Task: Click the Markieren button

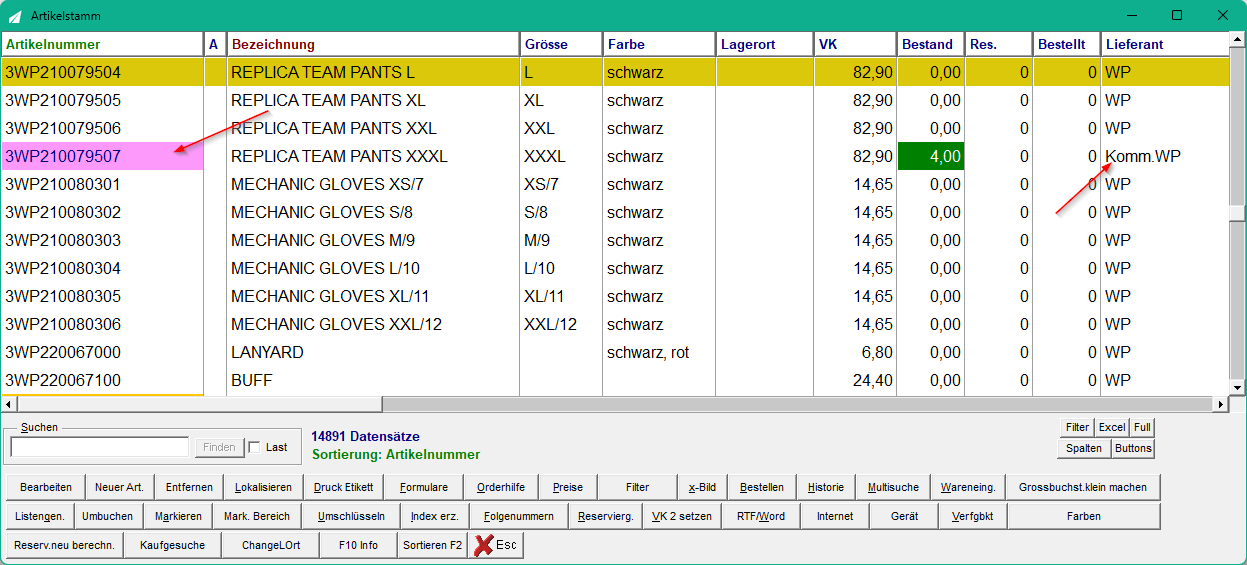Action: [178, 516]
